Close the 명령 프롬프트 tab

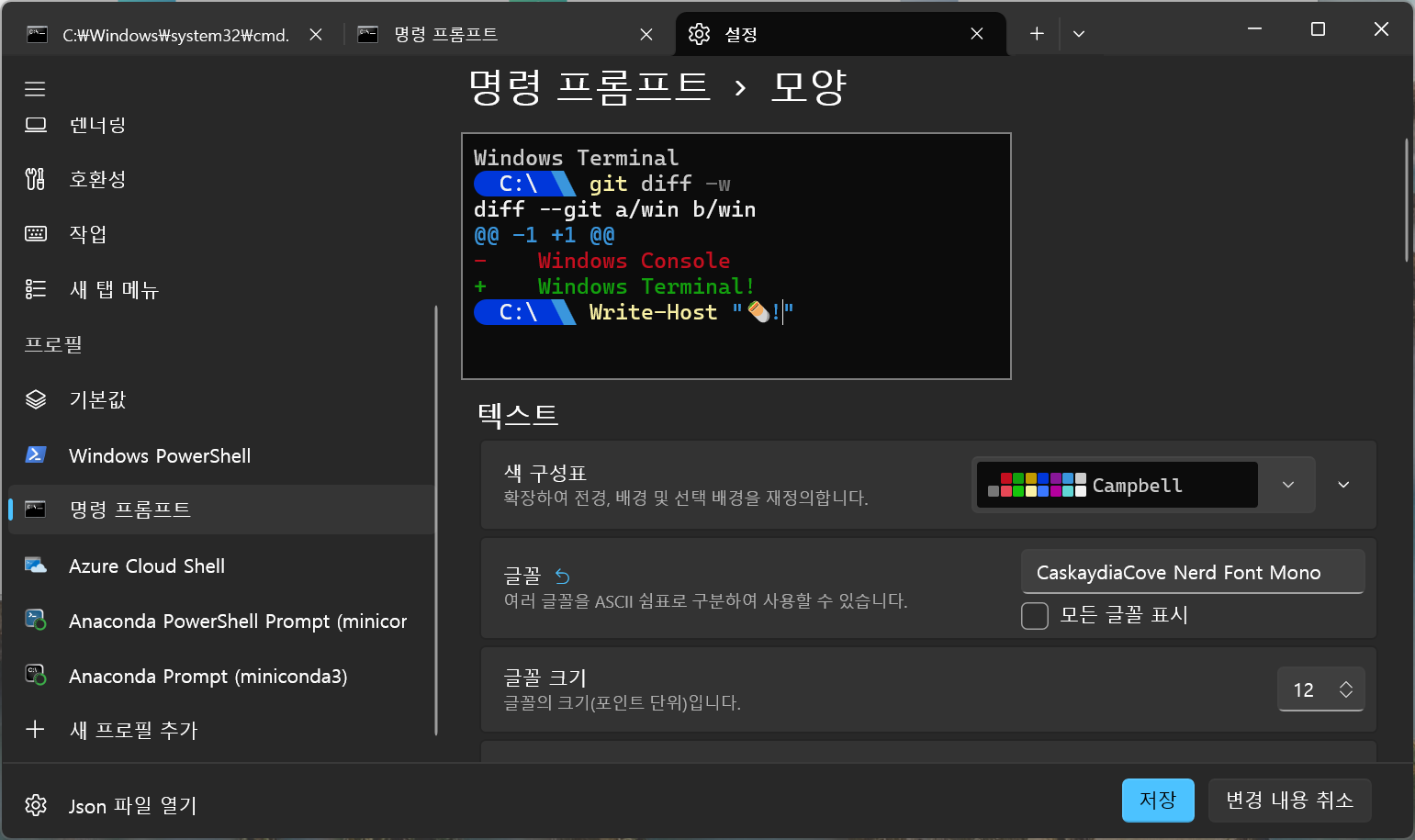pyautogui.click(x=646, y=35)
